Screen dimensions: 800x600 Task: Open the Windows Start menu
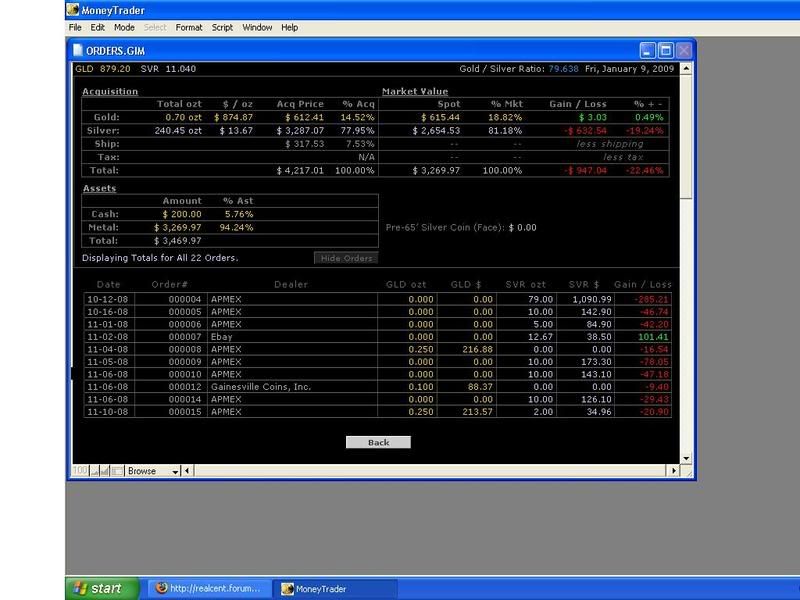tap(94, 589)
